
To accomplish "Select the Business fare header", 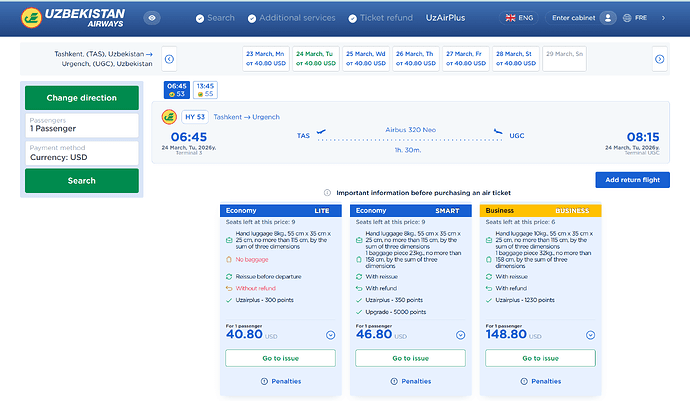I will (x=540, y=211).
